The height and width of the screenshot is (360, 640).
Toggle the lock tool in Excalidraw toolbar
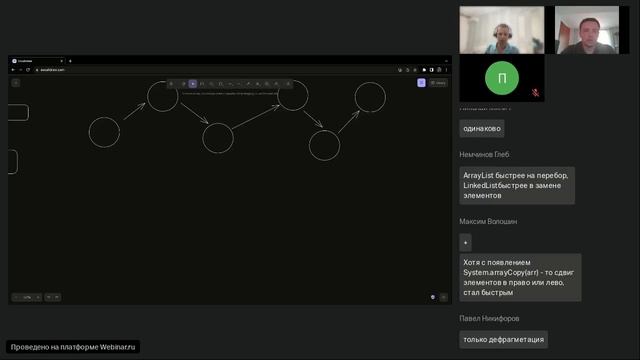click(x=171, y=84)
